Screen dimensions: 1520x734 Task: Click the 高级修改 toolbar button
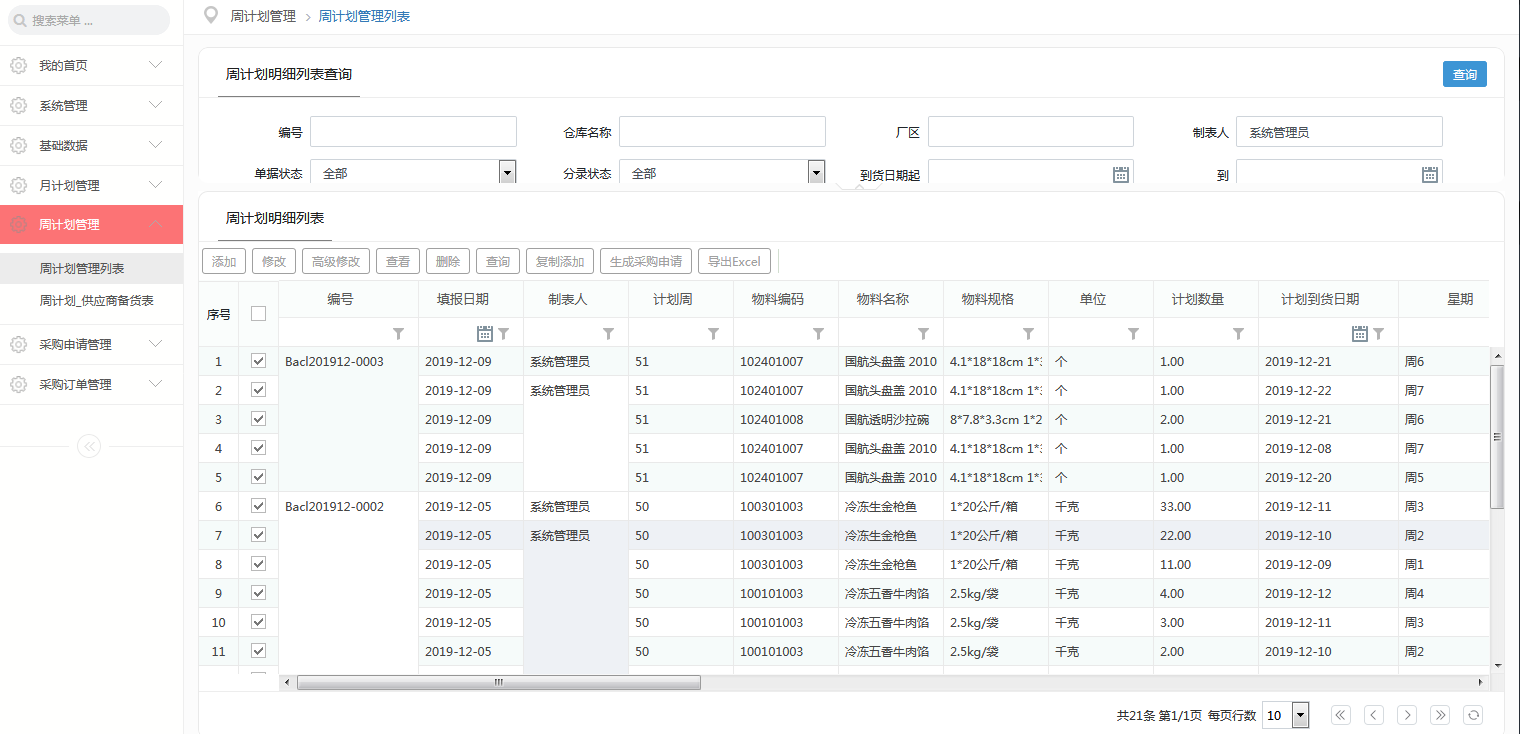pos(336,262)
